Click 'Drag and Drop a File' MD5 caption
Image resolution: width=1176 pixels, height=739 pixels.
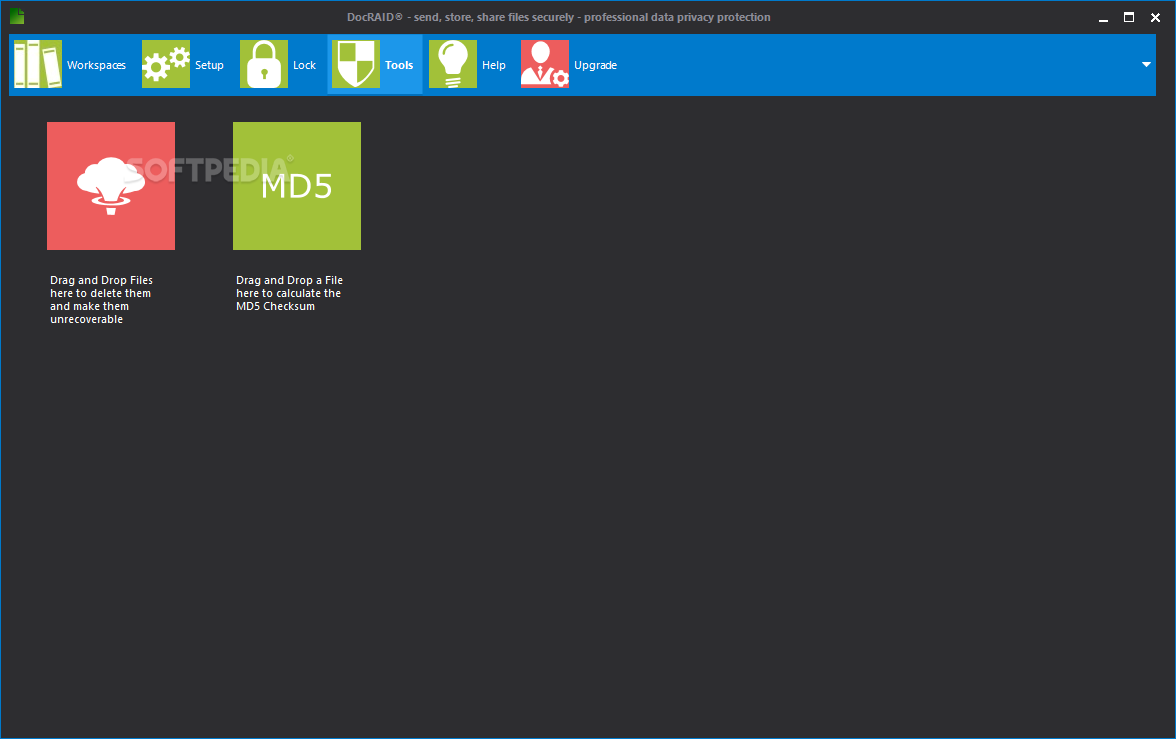pos(290,293)
